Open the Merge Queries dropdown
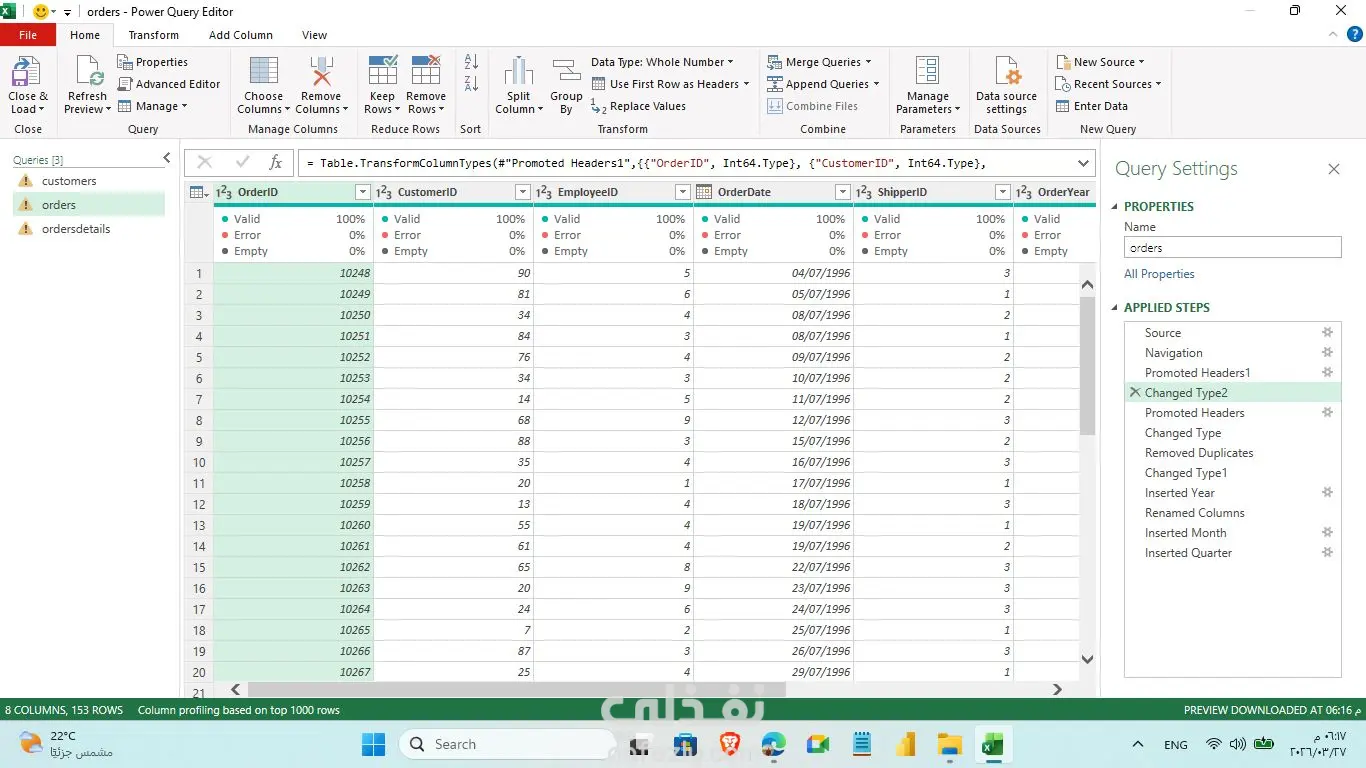 (x=819, y=62)
